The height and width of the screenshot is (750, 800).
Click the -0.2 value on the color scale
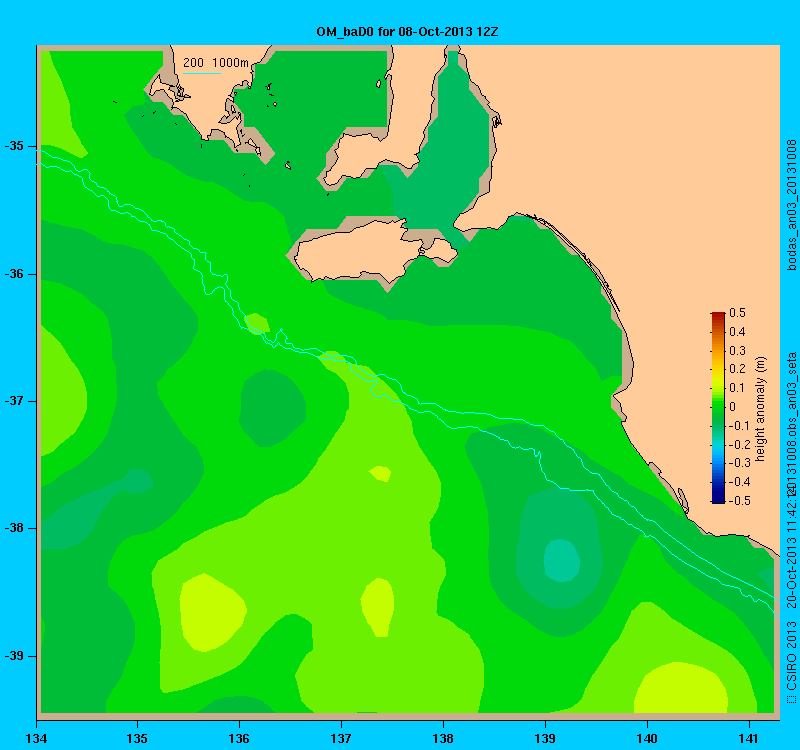click(x=739, y=444)
